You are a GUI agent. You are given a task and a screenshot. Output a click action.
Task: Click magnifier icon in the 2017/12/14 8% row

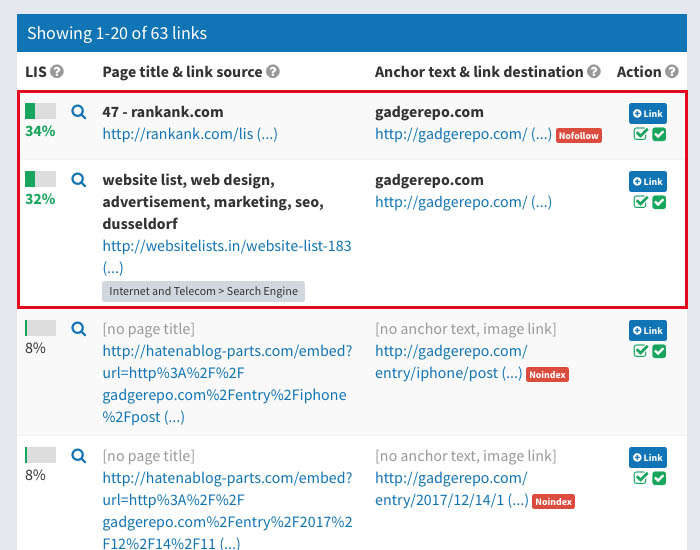pyautogui.click(x=79, y=456)
